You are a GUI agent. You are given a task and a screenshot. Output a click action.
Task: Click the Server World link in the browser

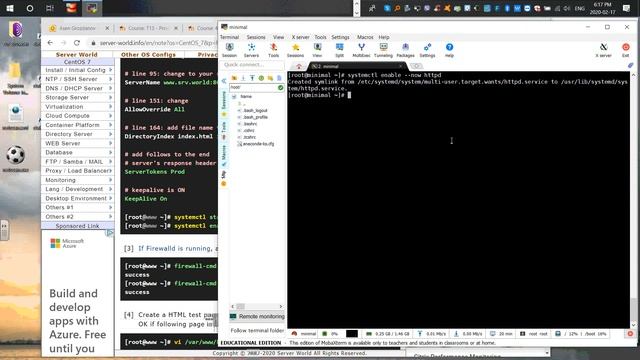coord(77,55)
